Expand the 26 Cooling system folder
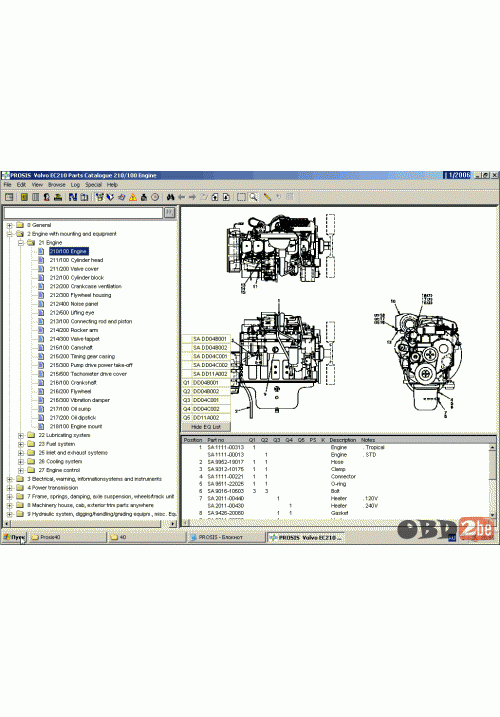 (x=21, y=461)
